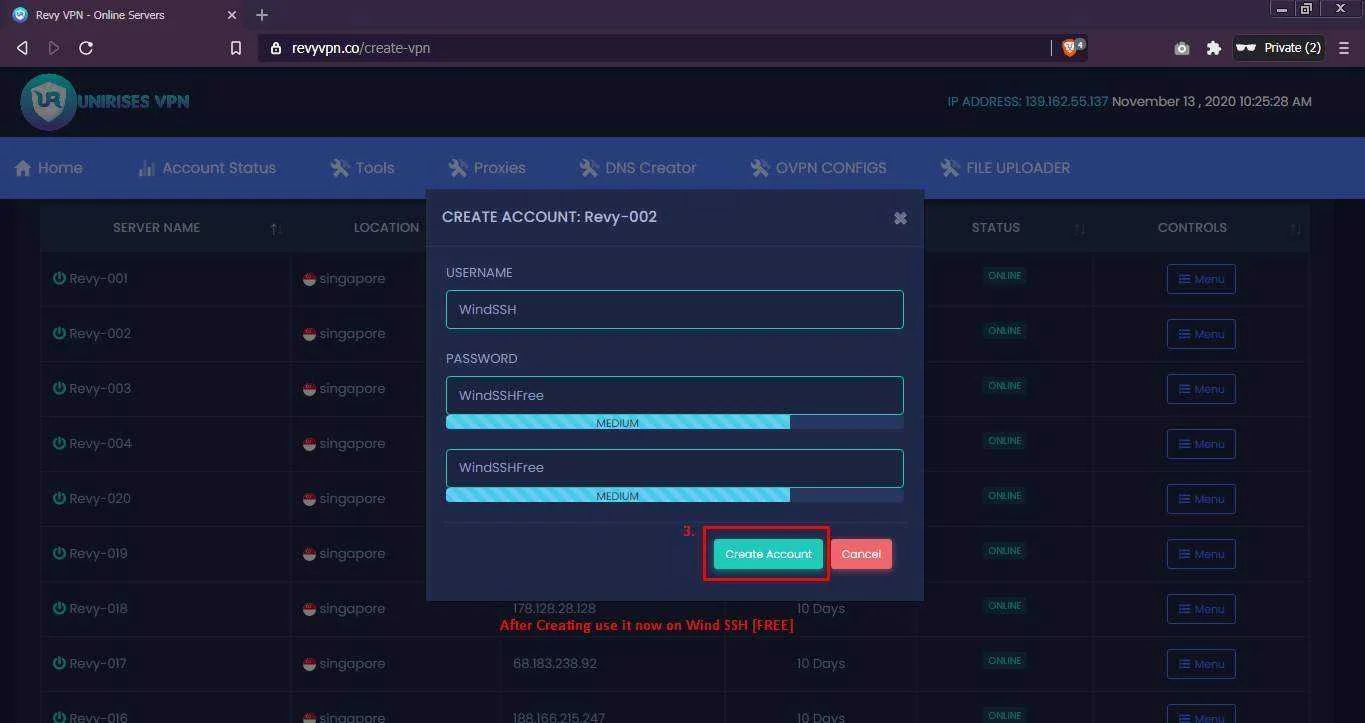Viewport: 1365px width, 723px height.
Task: Open a new browser tab with plus
Action: [262, 15]
